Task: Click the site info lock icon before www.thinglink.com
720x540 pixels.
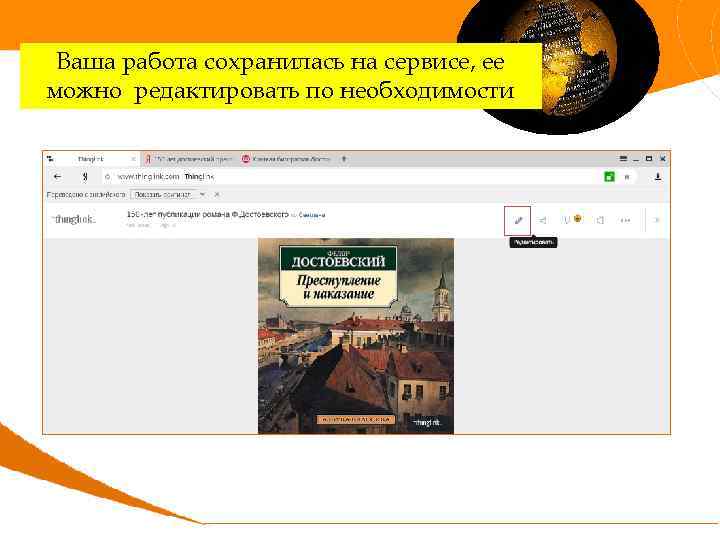Action: point(107,177)
